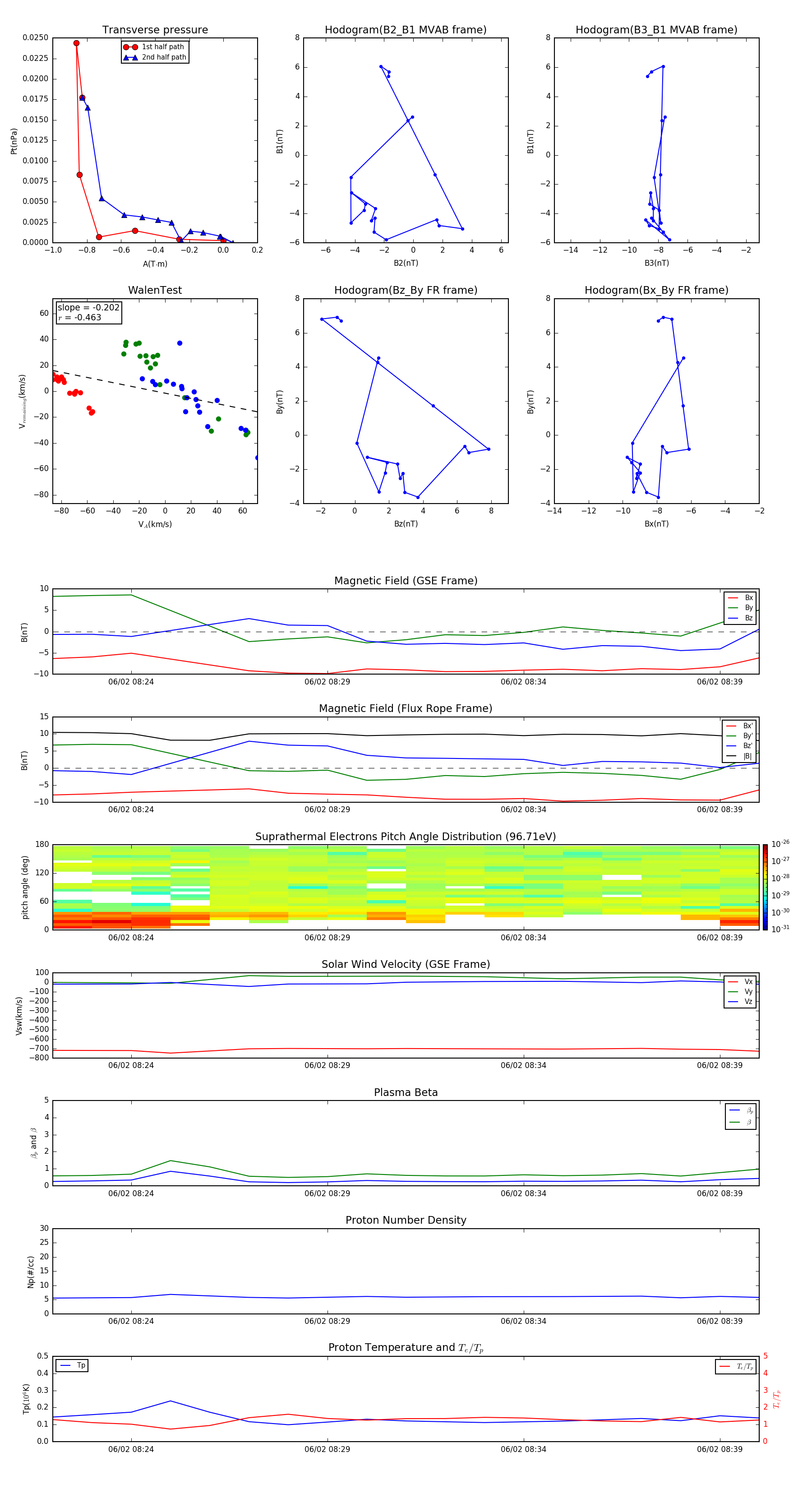Click the red 'Te/Tp' right-side axis label
Image resolution: width=812 pixels, height=1489 pixels.
[x=776, y=1399]
